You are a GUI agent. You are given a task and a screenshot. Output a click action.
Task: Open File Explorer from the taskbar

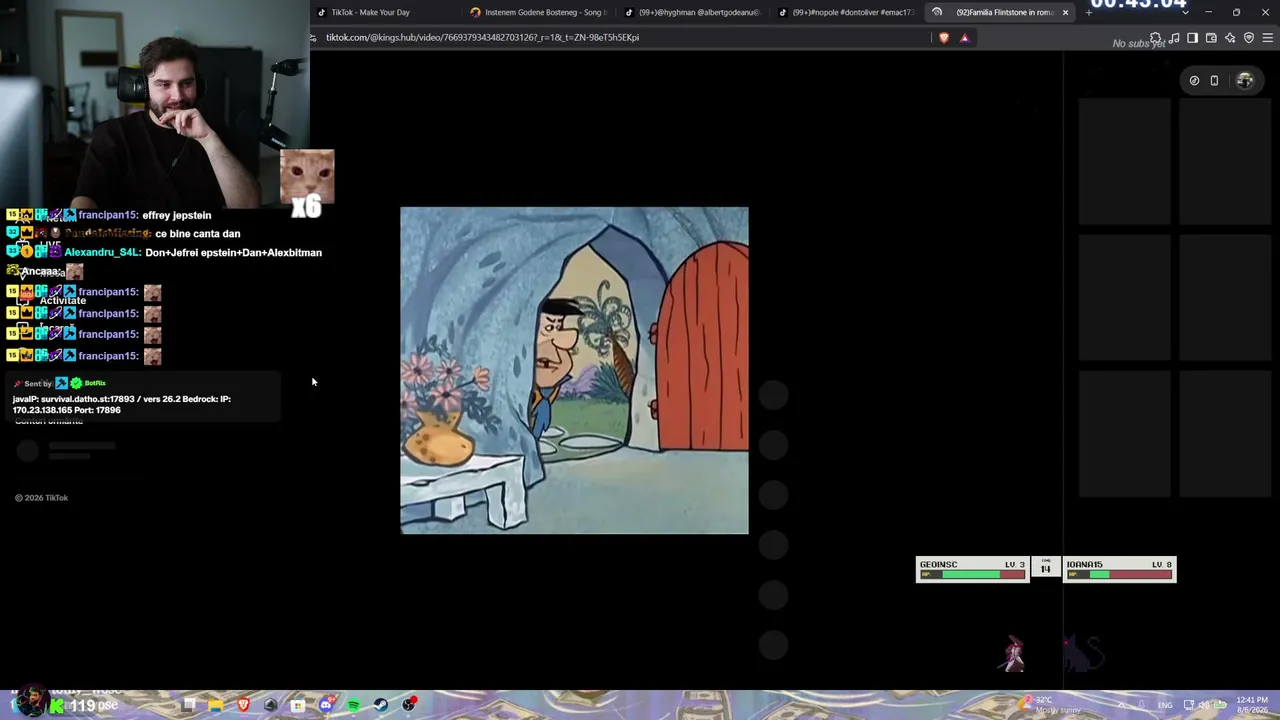pyautogui.click(x=216, y=705)
